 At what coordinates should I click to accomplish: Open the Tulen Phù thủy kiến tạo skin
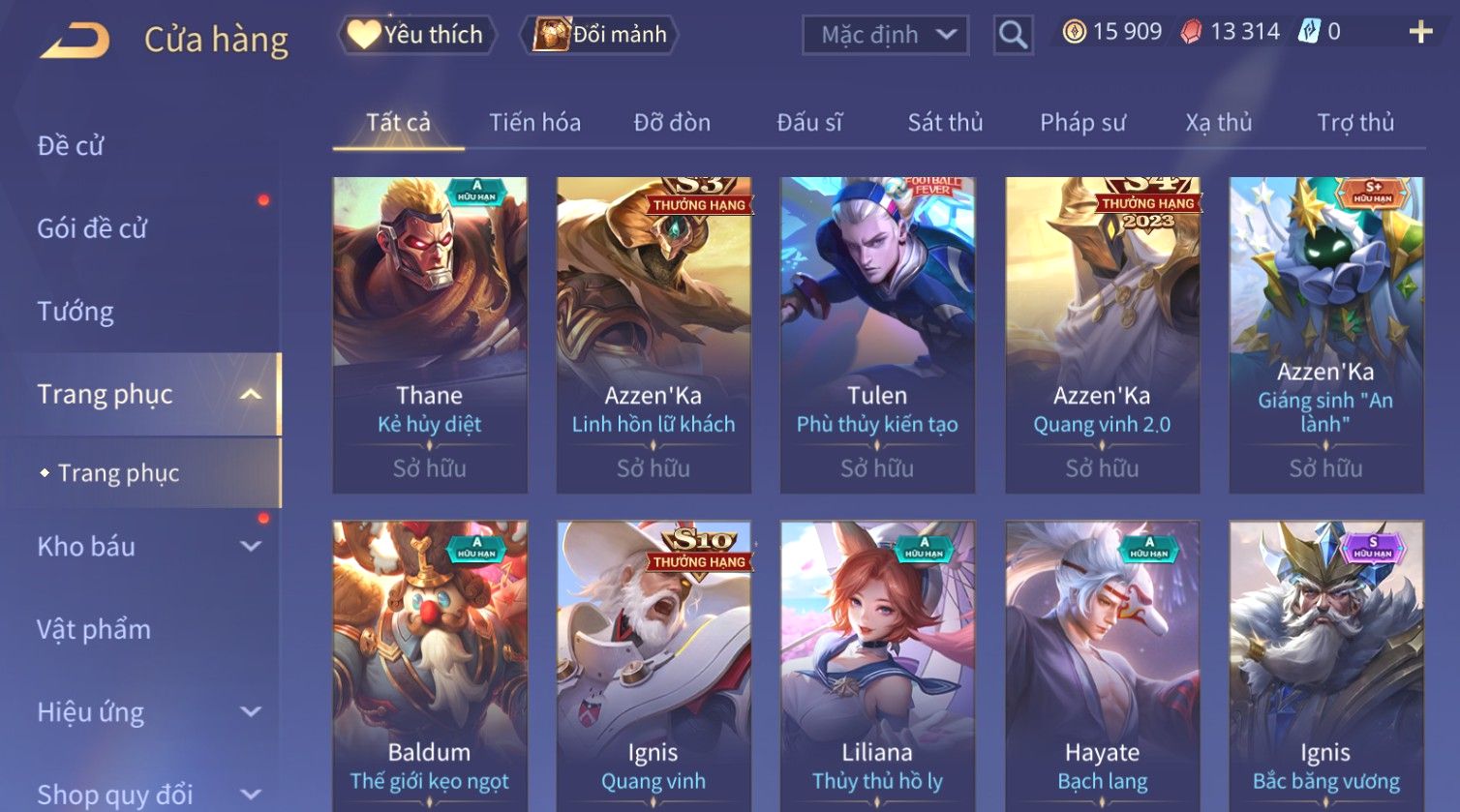877,335
